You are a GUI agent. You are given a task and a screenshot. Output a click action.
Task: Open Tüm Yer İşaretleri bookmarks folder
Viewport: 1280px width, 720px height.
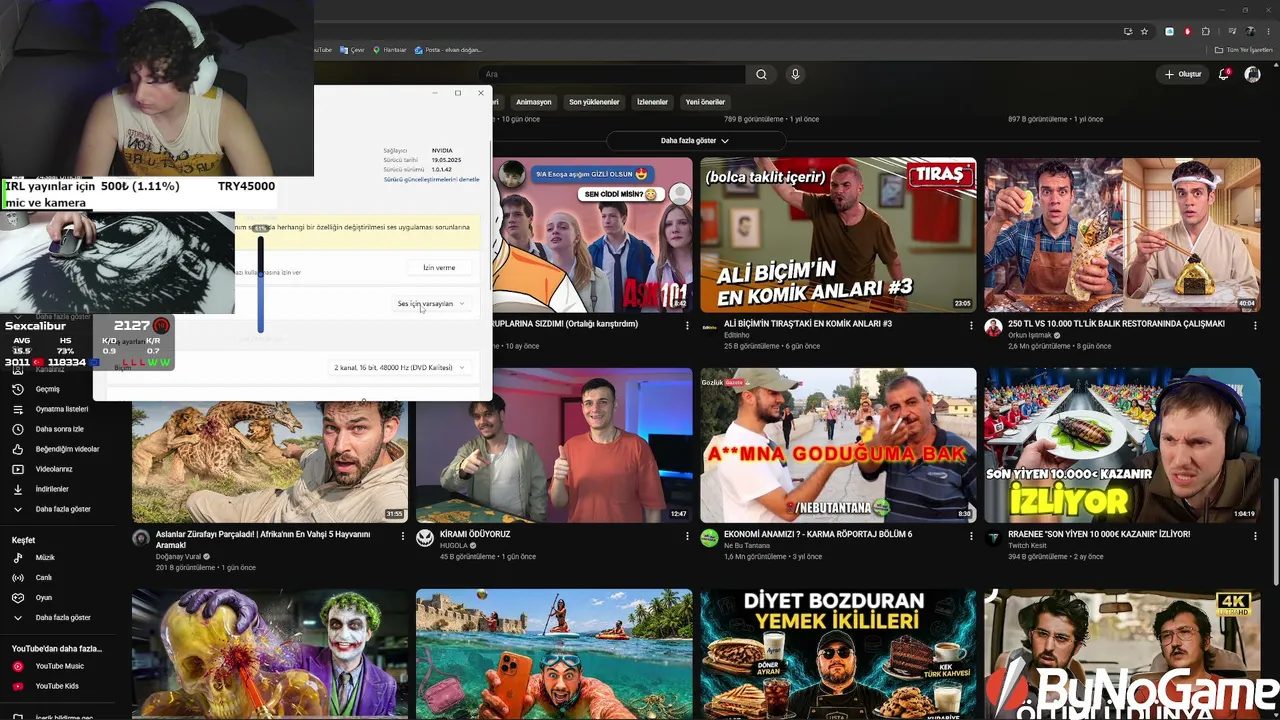tap(1244, 50)
